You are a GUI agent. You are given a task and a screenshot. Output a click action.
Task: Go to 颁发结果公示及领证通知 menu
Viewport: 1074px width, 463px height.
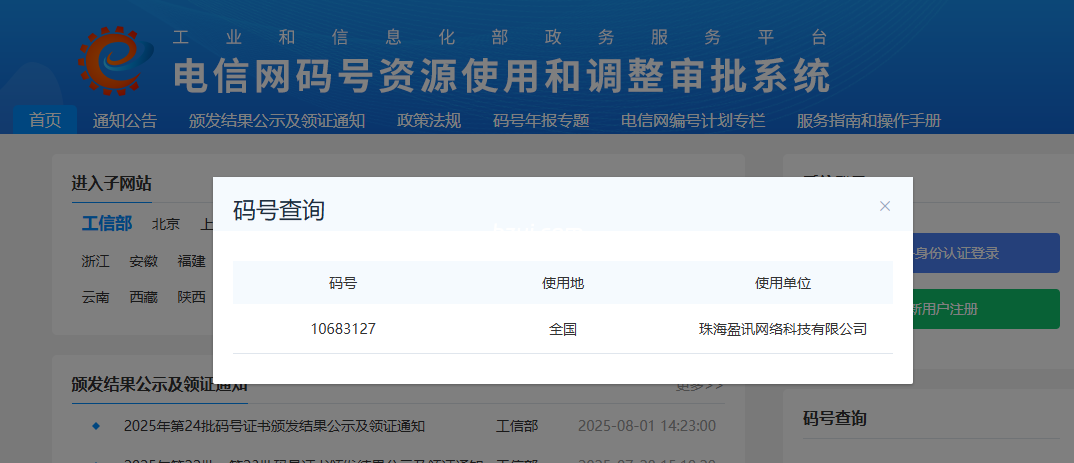tap(277, 121)
